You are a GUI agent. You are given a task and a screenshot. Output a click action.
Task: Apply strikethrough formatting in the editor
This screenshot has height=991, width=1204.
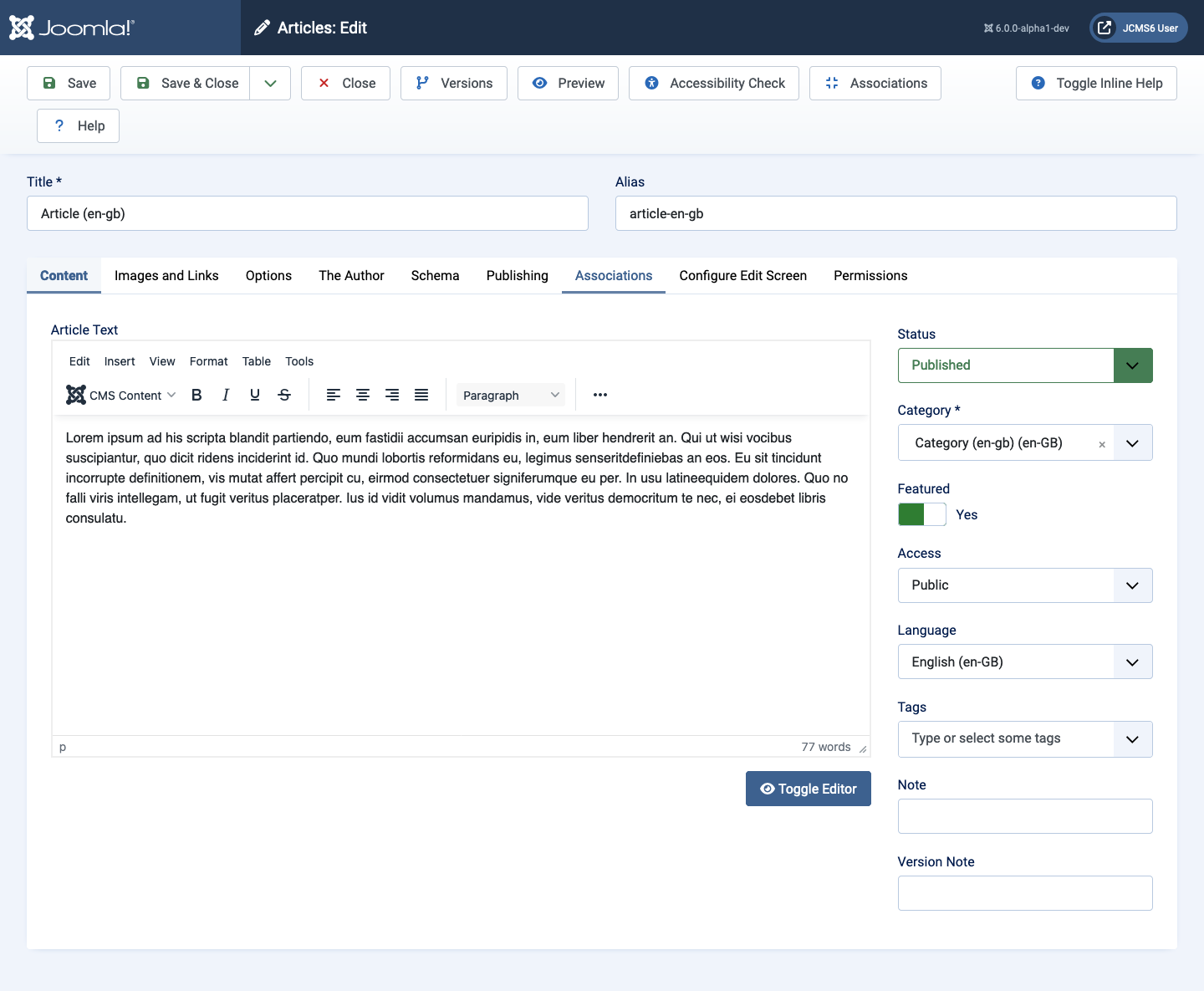pyautogui.click(x=284, y=395)
